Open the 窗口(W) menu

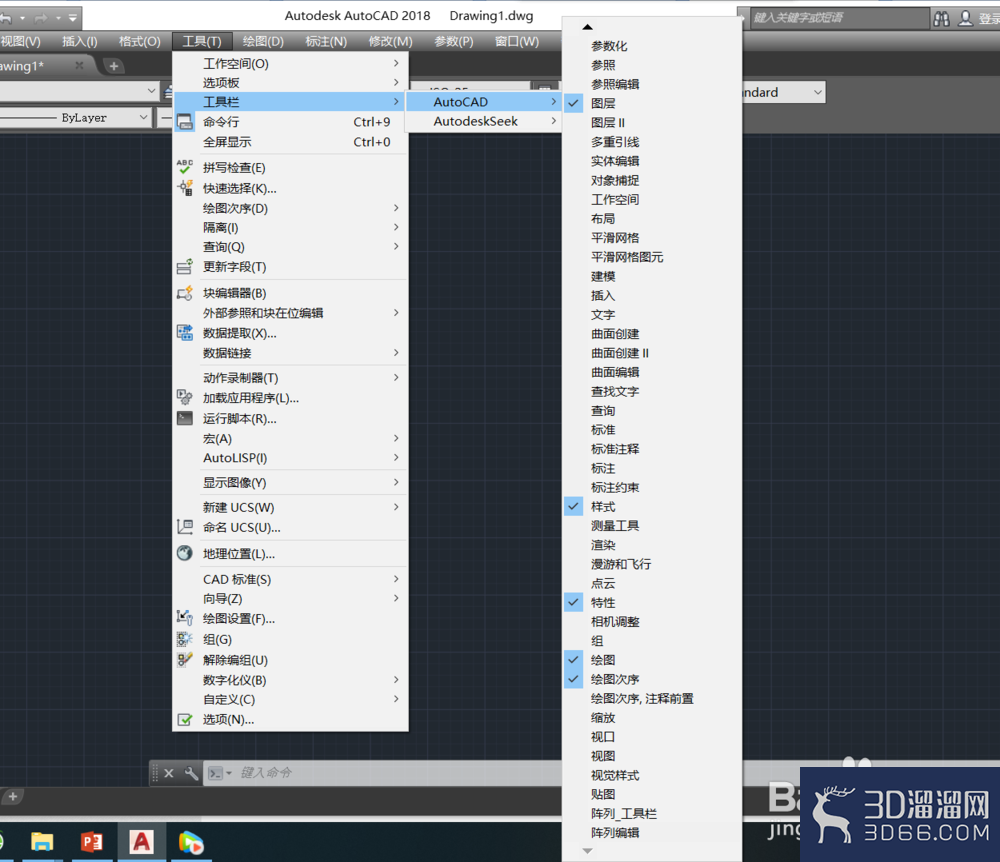click(517, 41)
